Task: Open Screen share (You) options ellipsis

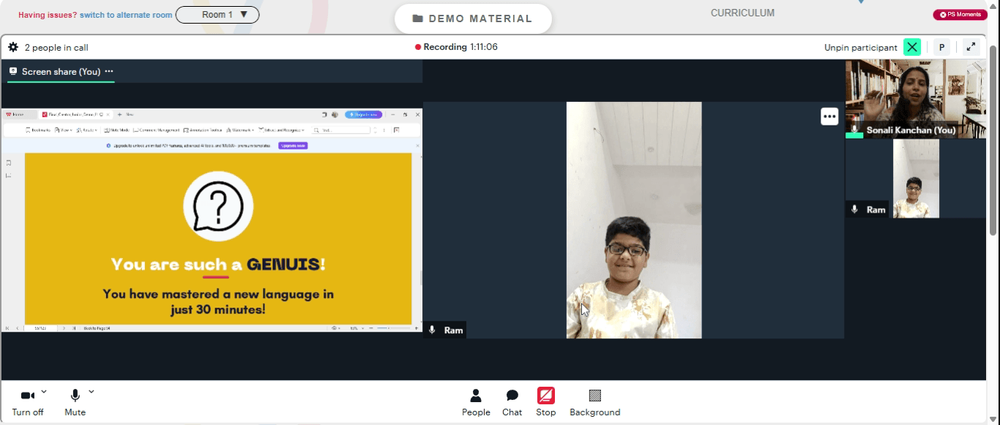Action: pos(109,71)
